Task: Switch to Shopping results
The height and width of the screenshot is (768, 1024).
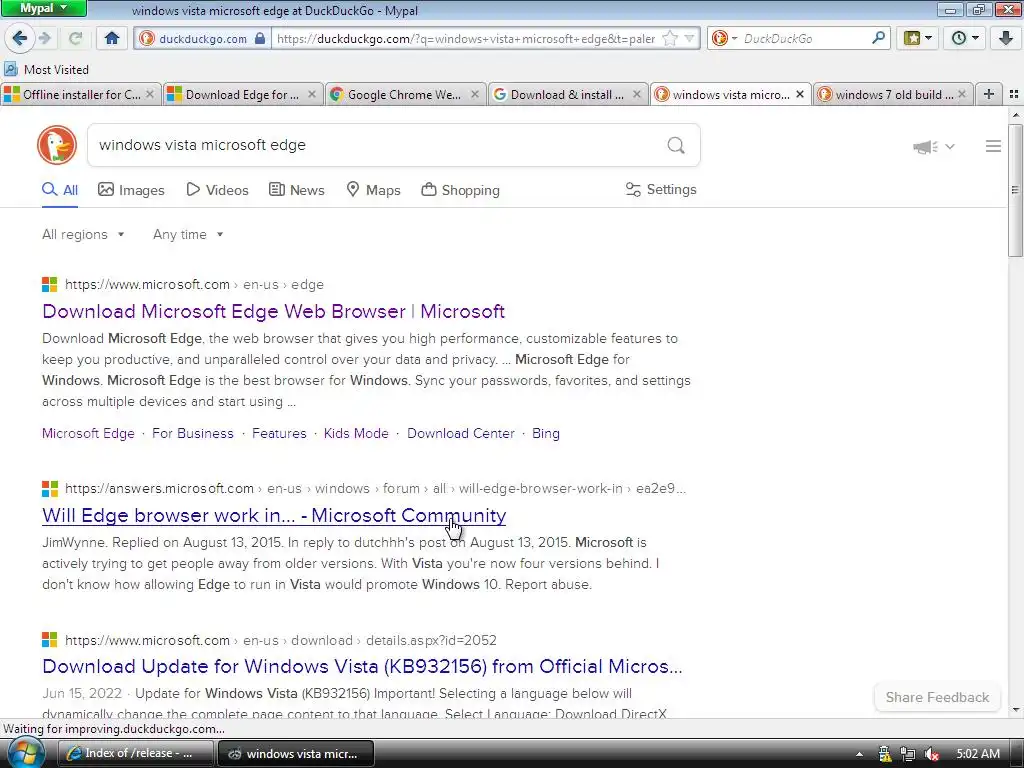Action: click(x=460, y=190)
